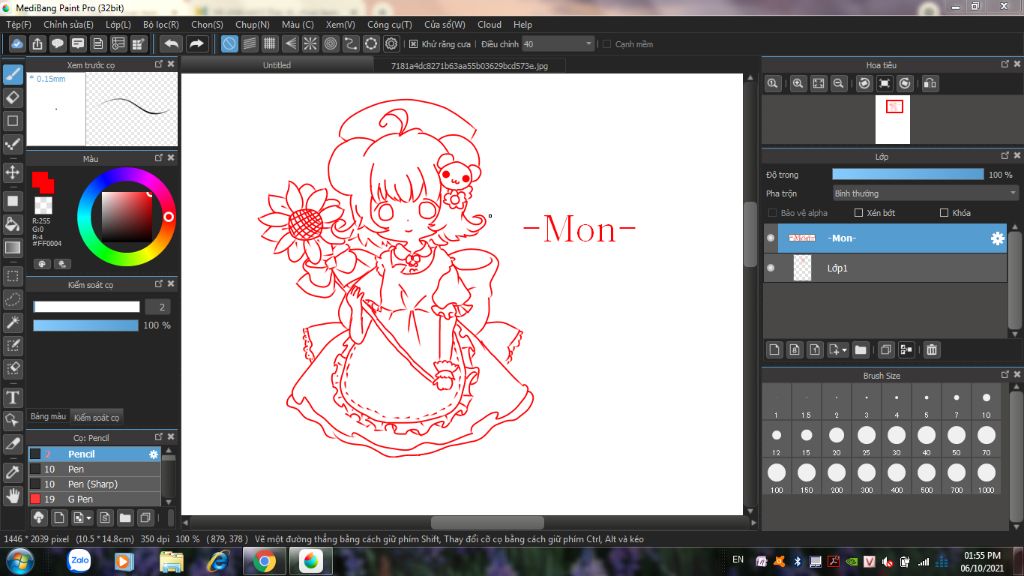
Task: Toggle Khử răng cưa anti-aliasing checkbox
Action: coord(413,44)
